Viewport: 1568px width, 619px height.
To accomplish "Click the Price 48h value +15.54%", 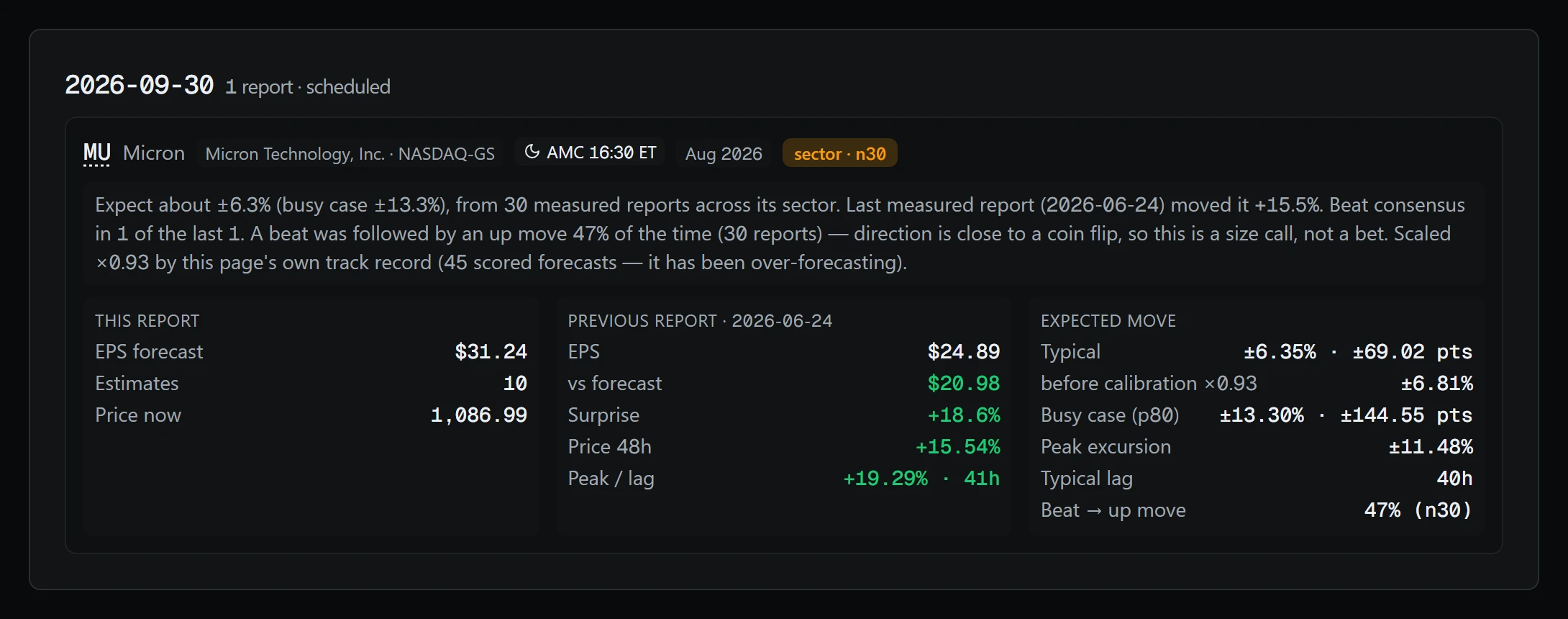I will 958,447.
